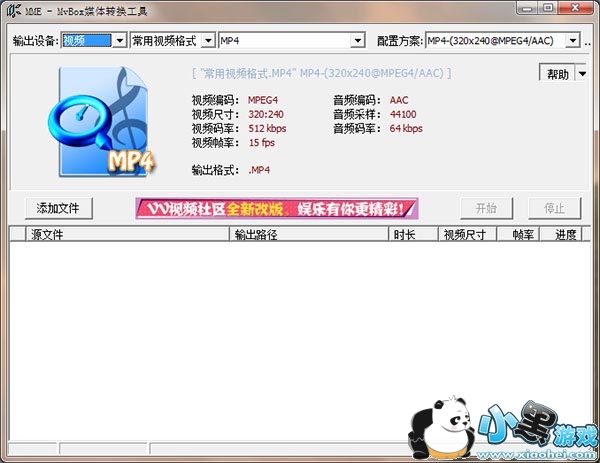
Task: Click the 停止 stop button
Action: tap(554, 209)
